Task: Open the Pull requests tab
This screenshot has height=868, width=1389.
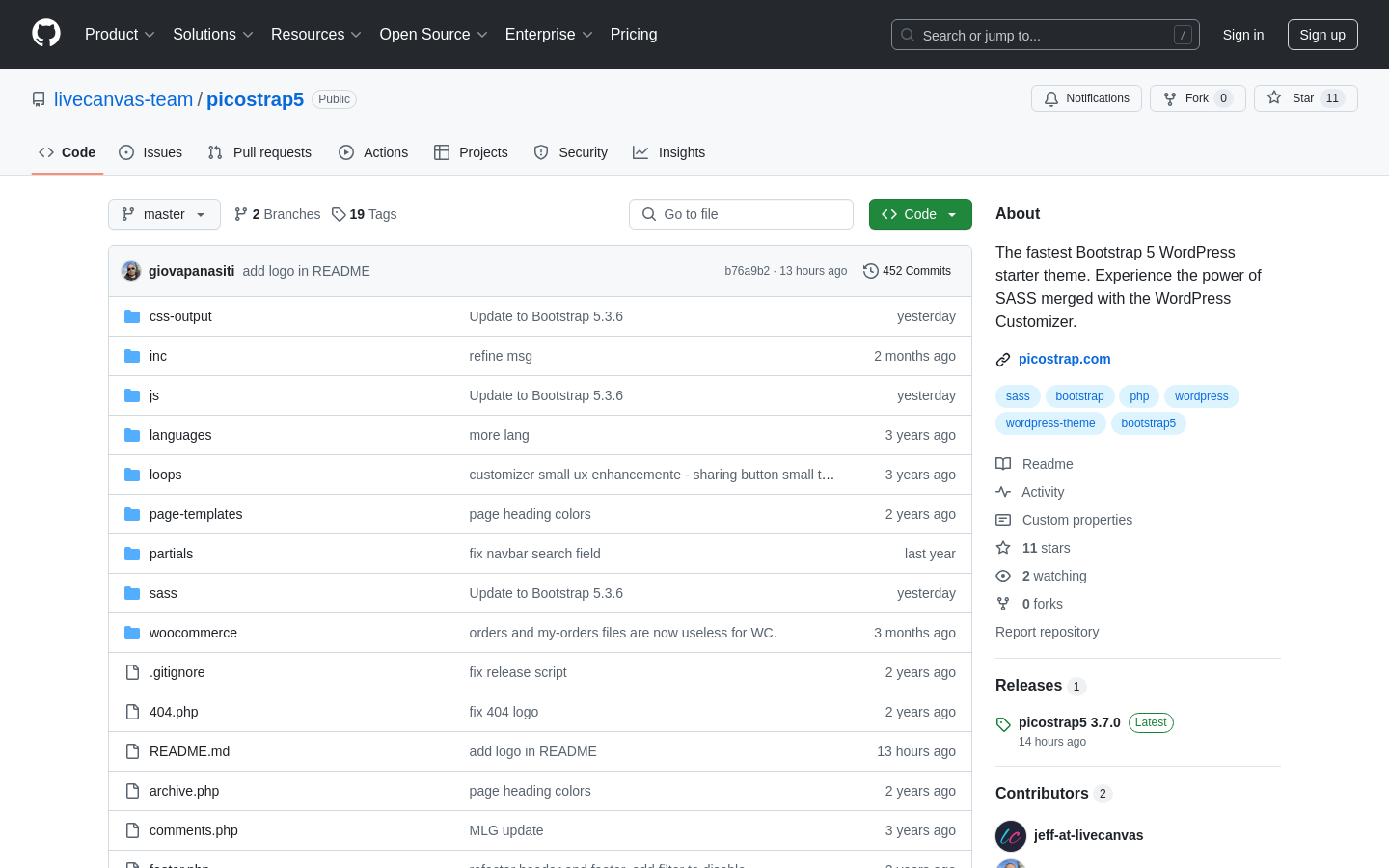Action: click(x=259, y=152)
